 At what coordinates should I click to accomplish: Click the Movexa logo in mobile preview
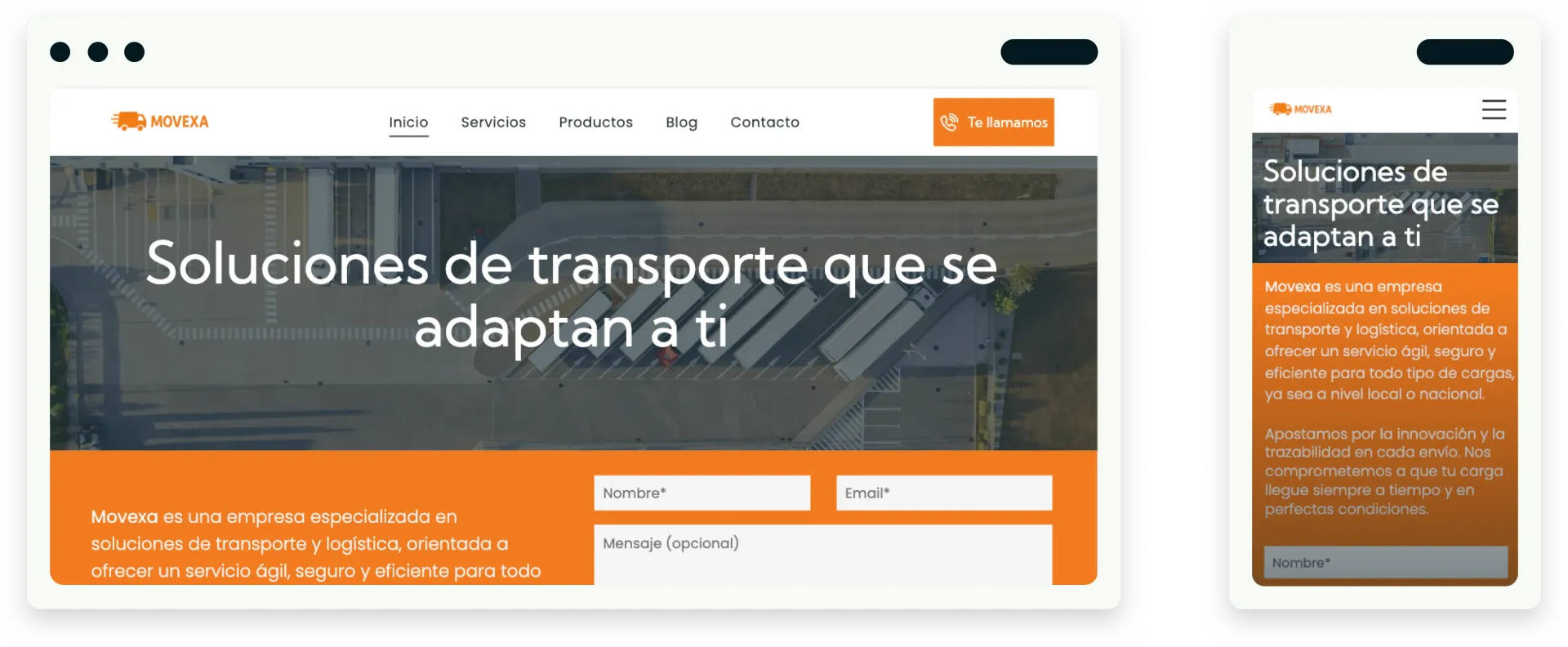click(1300, 109)
